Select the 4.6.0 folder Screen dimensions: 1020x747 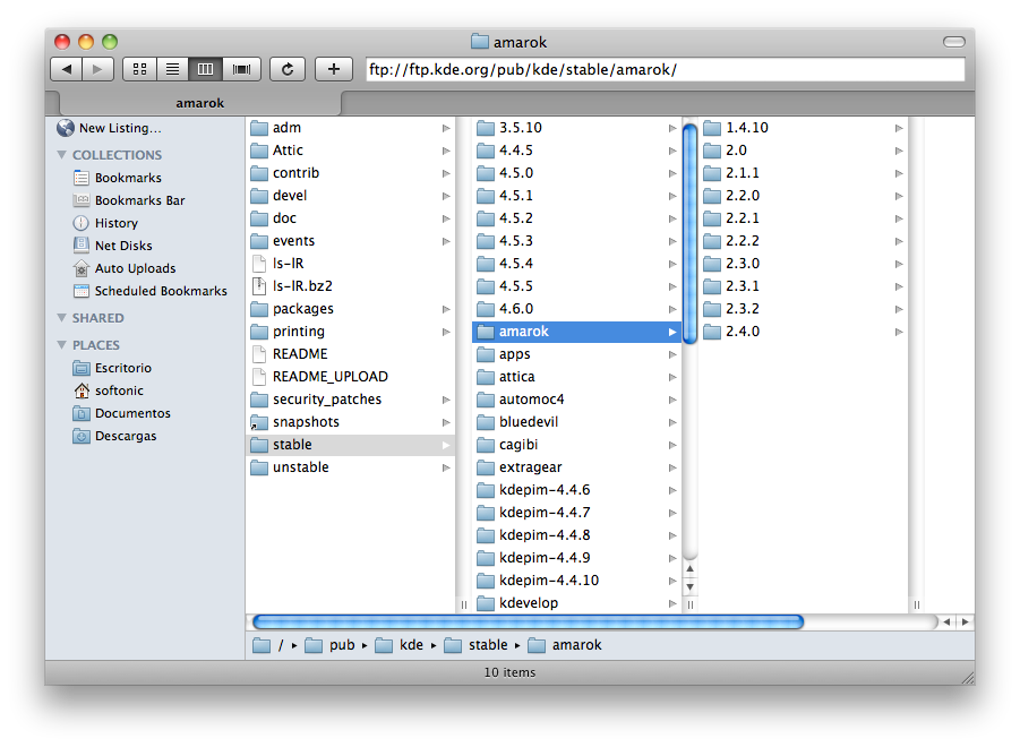tap(576, 309)
